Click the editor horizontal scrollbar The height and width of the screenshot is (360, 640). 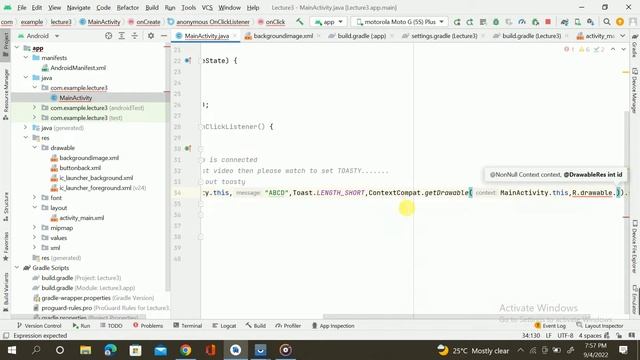pyautogui.click(x=456, y=316)
